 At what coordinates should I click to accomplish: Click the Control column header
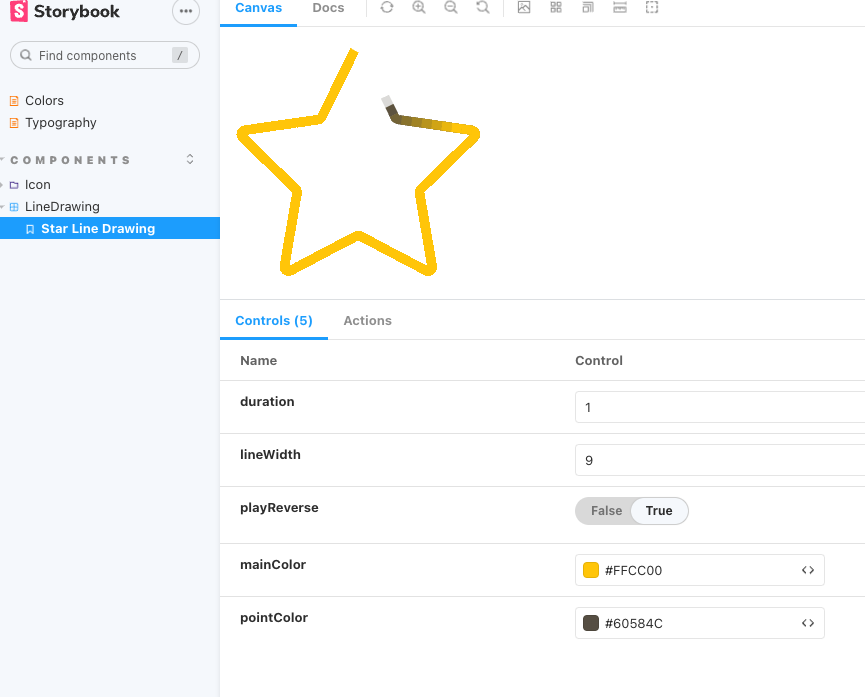pyautogui.click(x=599, y=360)
